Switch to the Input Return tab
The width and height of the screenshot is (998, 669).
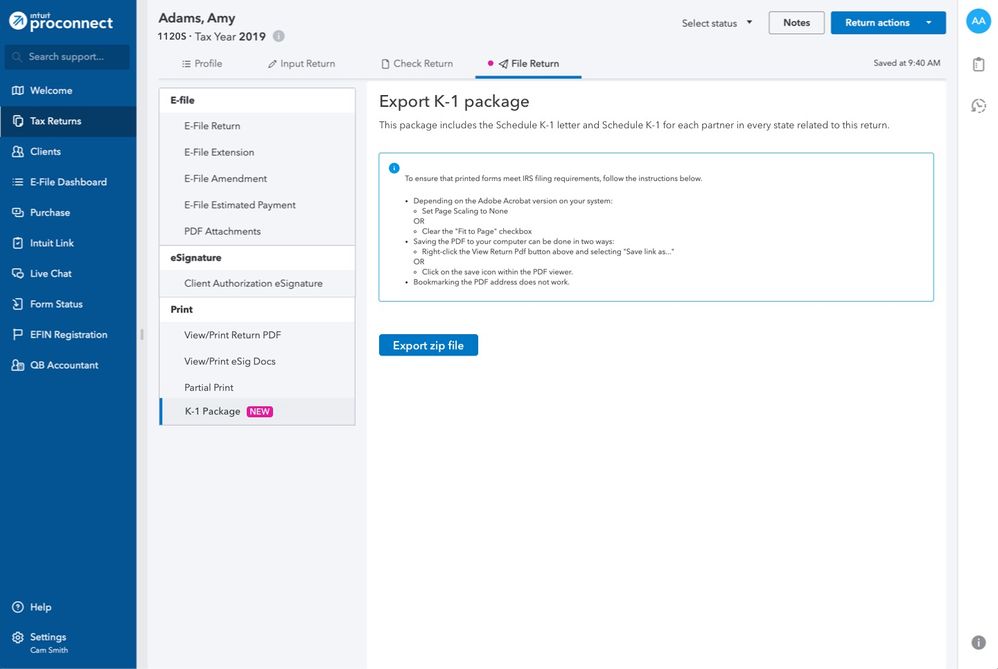(301, 64)
